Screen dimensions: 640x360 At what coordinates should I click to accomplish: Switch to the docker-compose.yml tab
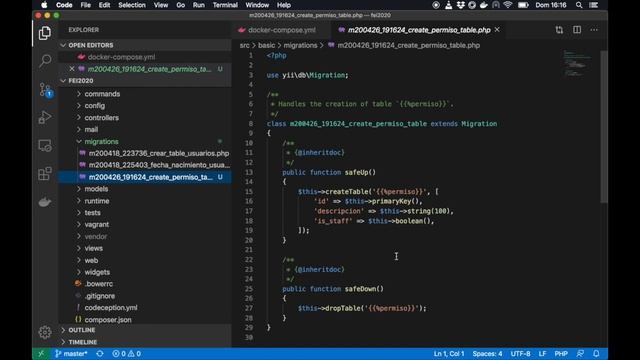click(281, 30)
